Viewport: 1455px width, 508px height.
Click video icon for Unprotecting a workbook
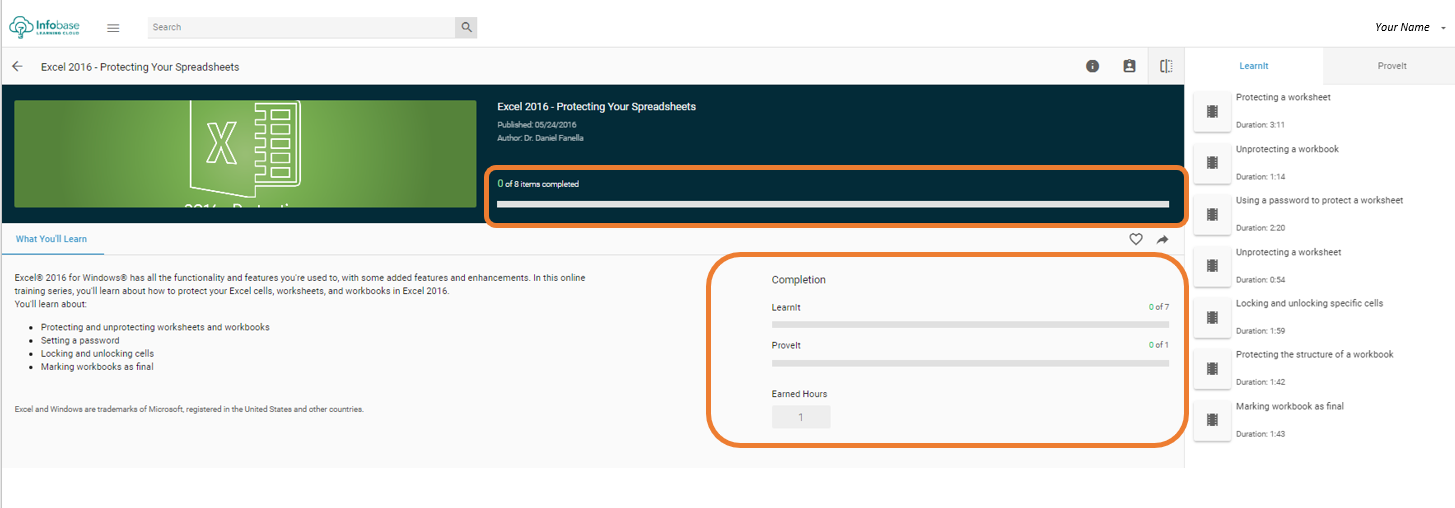coord(1212,163)
